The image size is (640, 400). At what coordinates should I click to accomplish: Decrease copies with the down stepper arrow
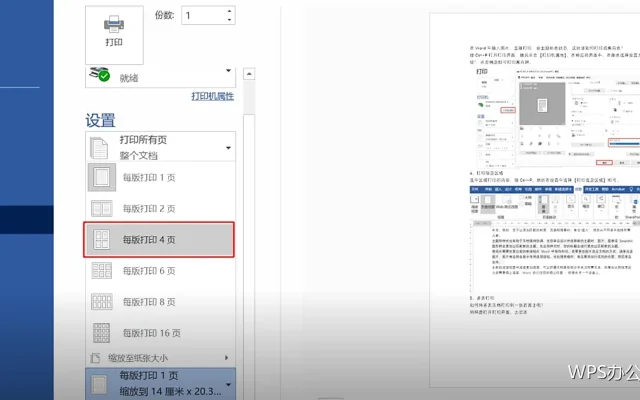(x=230, y=20)
